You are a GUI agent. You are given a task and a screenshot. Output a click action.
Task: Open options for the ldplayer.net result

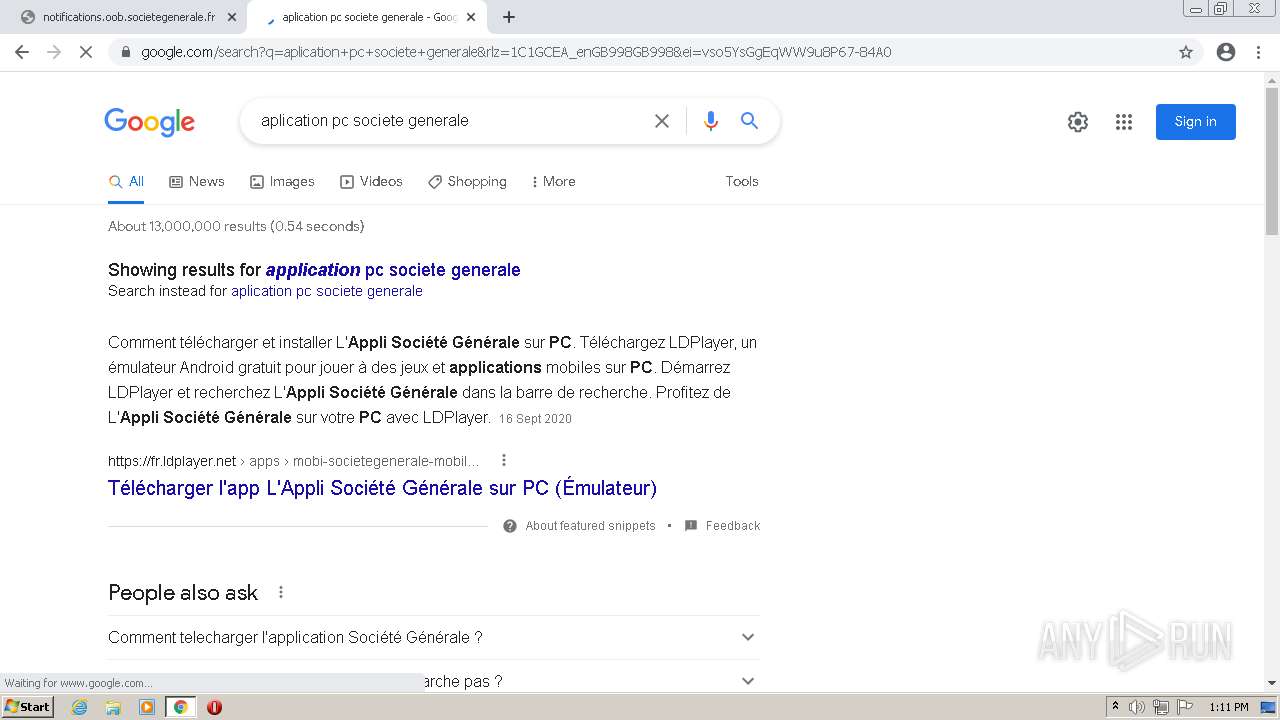(504, 461)
